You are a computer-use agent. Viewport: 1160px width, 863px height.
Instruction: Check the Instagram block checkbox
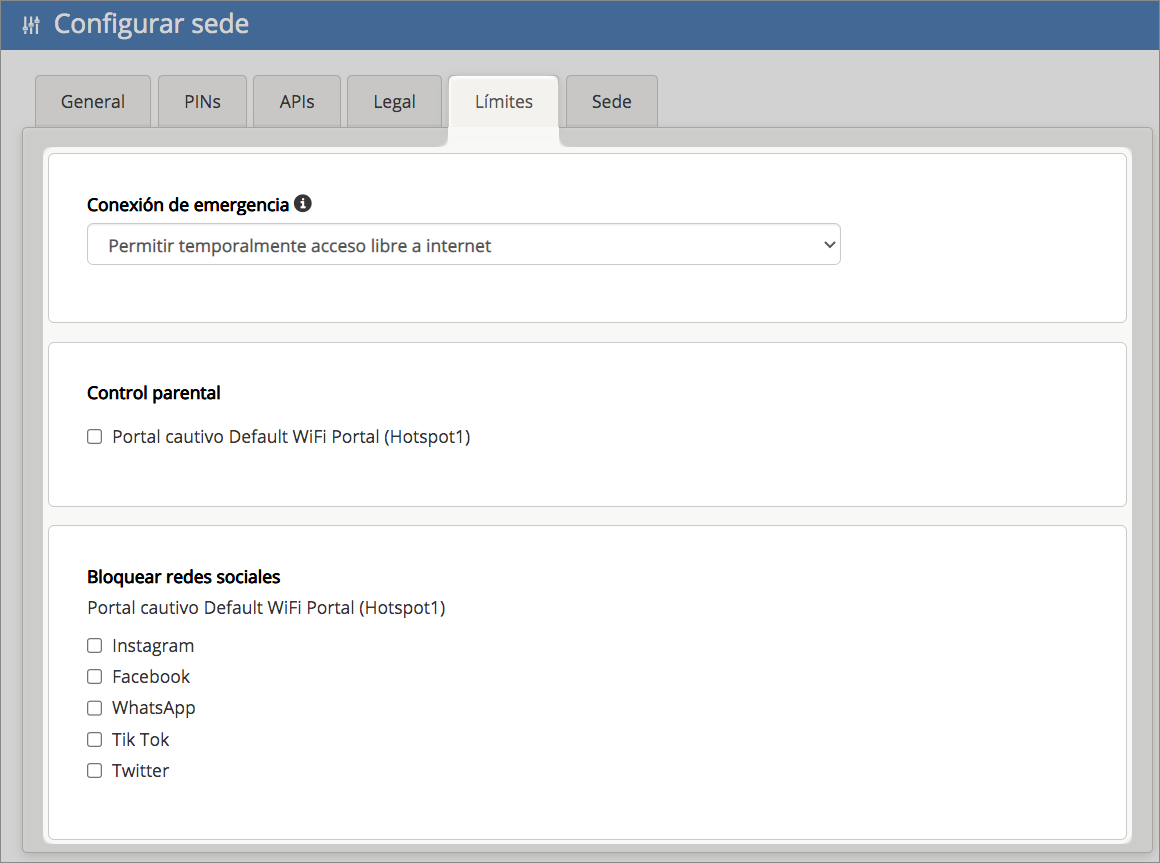coord(95,646)
